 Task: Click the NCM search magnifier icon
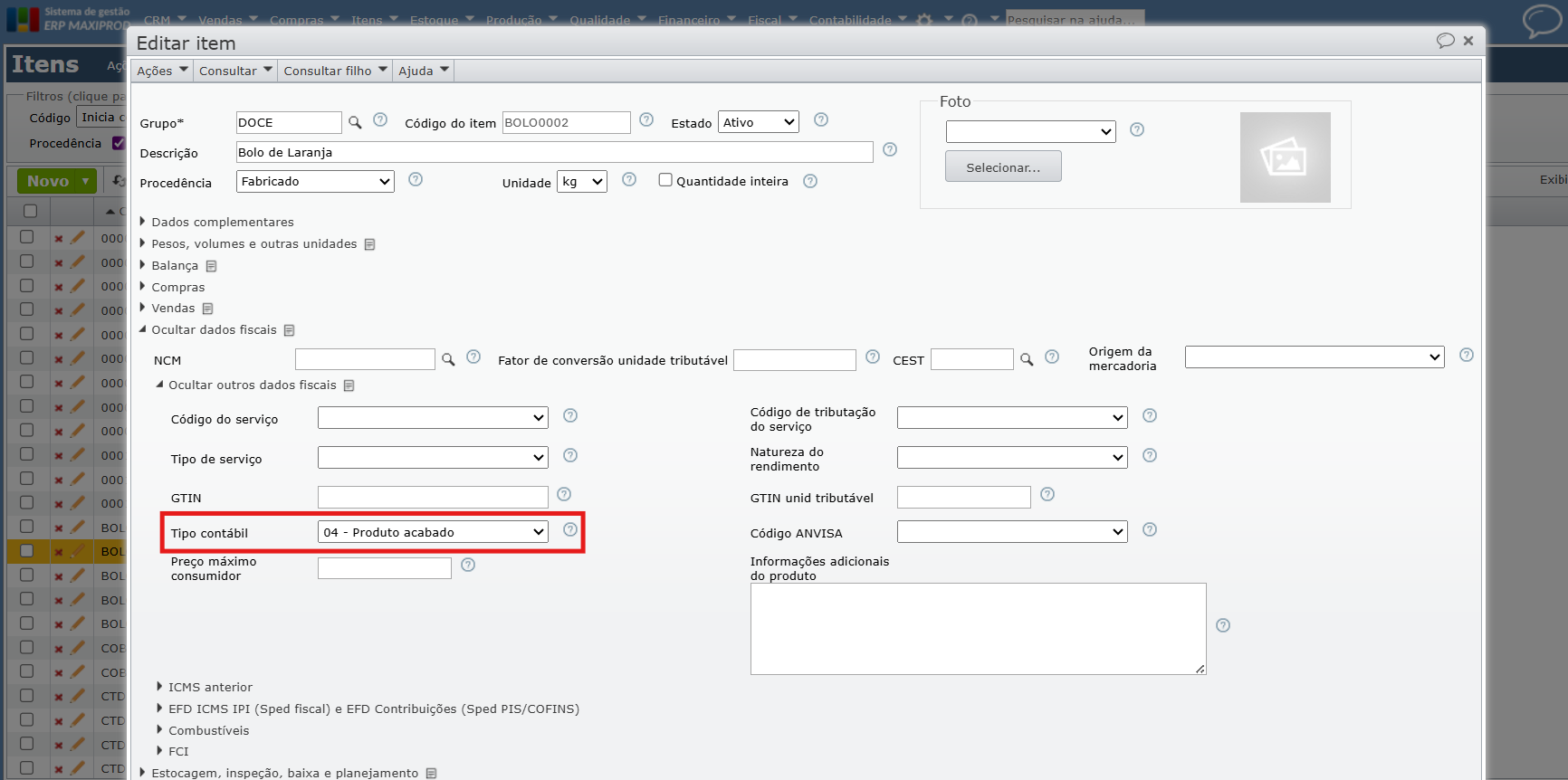pyautogui.click(x=448, y=360)
